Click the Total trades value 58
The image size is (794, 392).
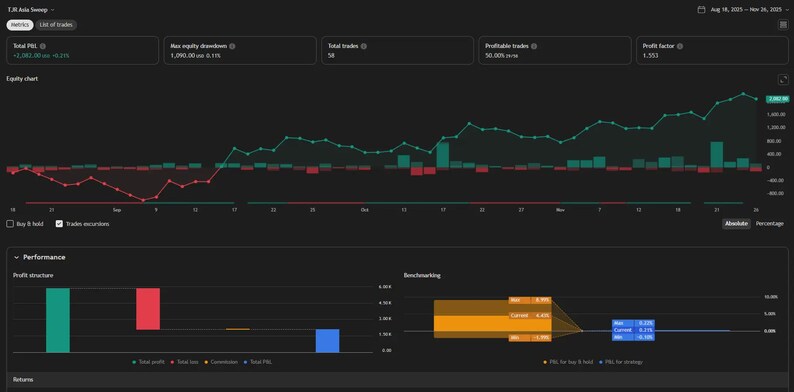(331, 56)
